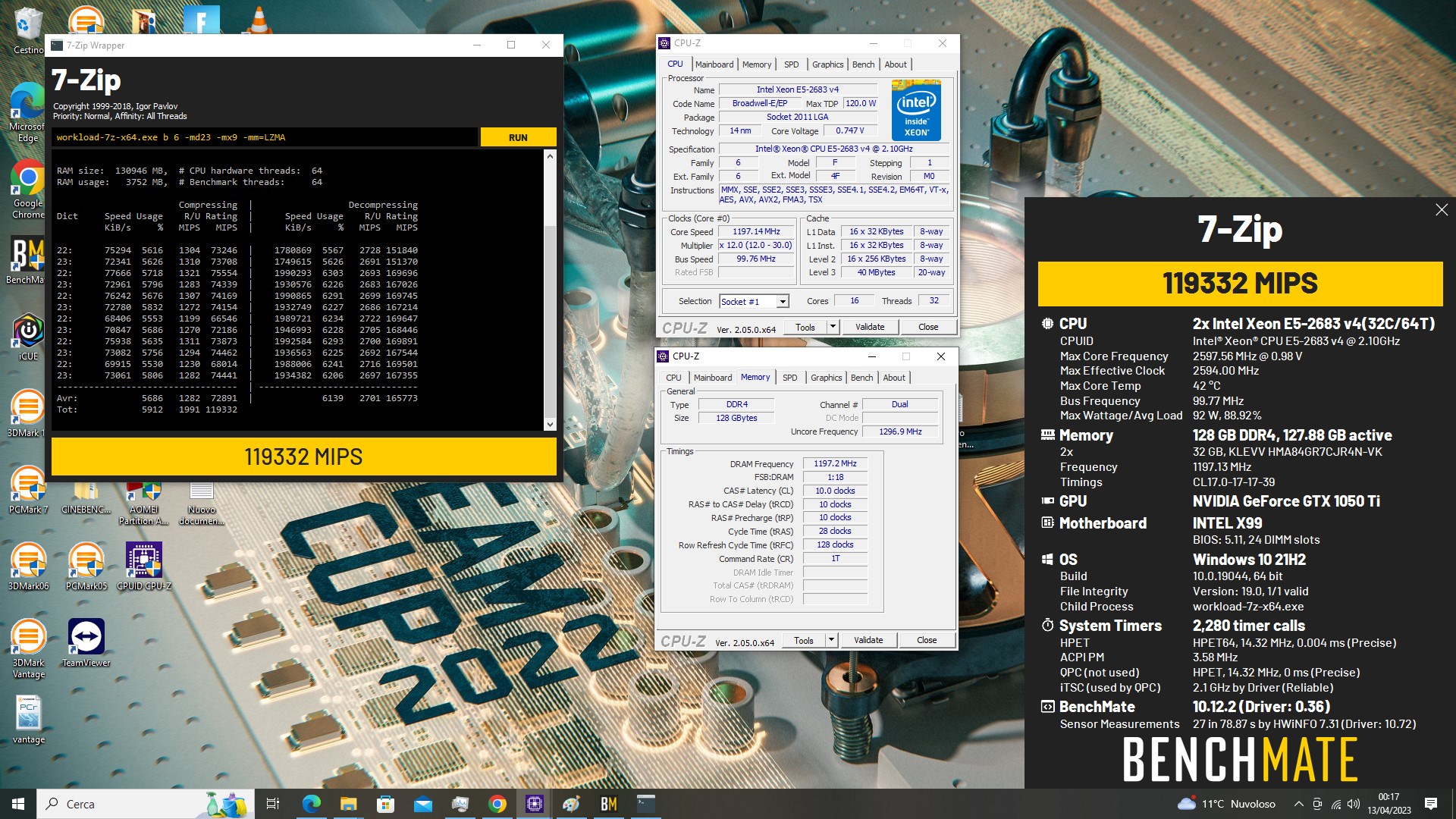Open the vantage PCR file icon

[x=28, y=720]
